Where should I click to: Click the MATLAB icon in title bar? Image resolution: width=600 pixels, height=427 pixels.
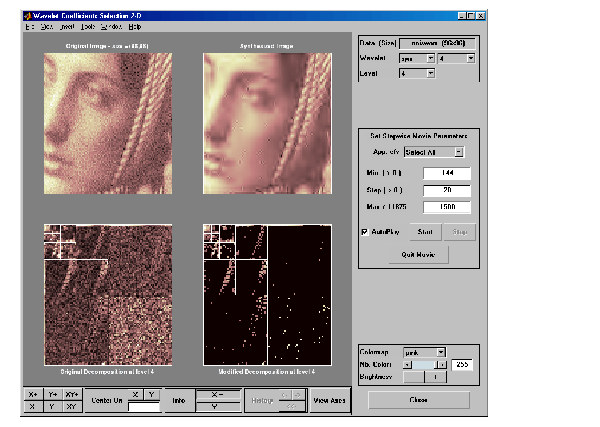[27, 16]
